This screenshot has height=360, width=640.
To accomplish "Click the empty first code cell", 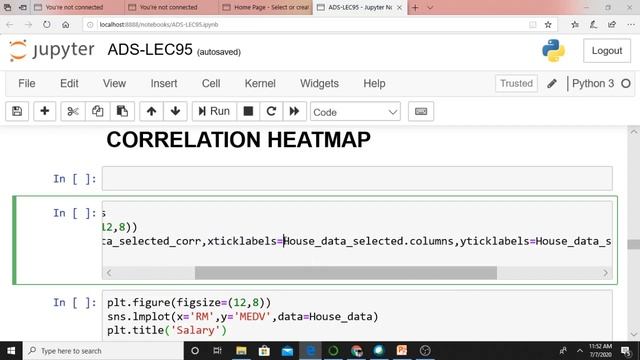I will click(x=357, y=178).
